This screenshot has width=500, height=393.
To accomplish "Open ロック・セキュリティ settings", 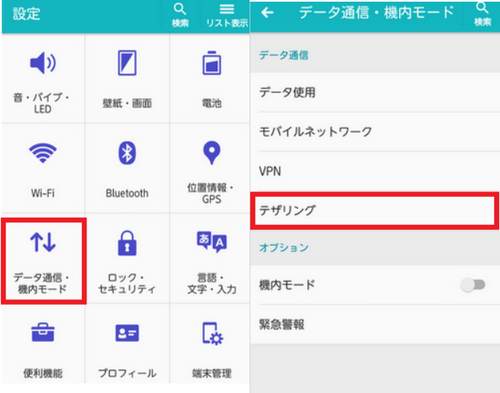I will [x=127, y=259].
